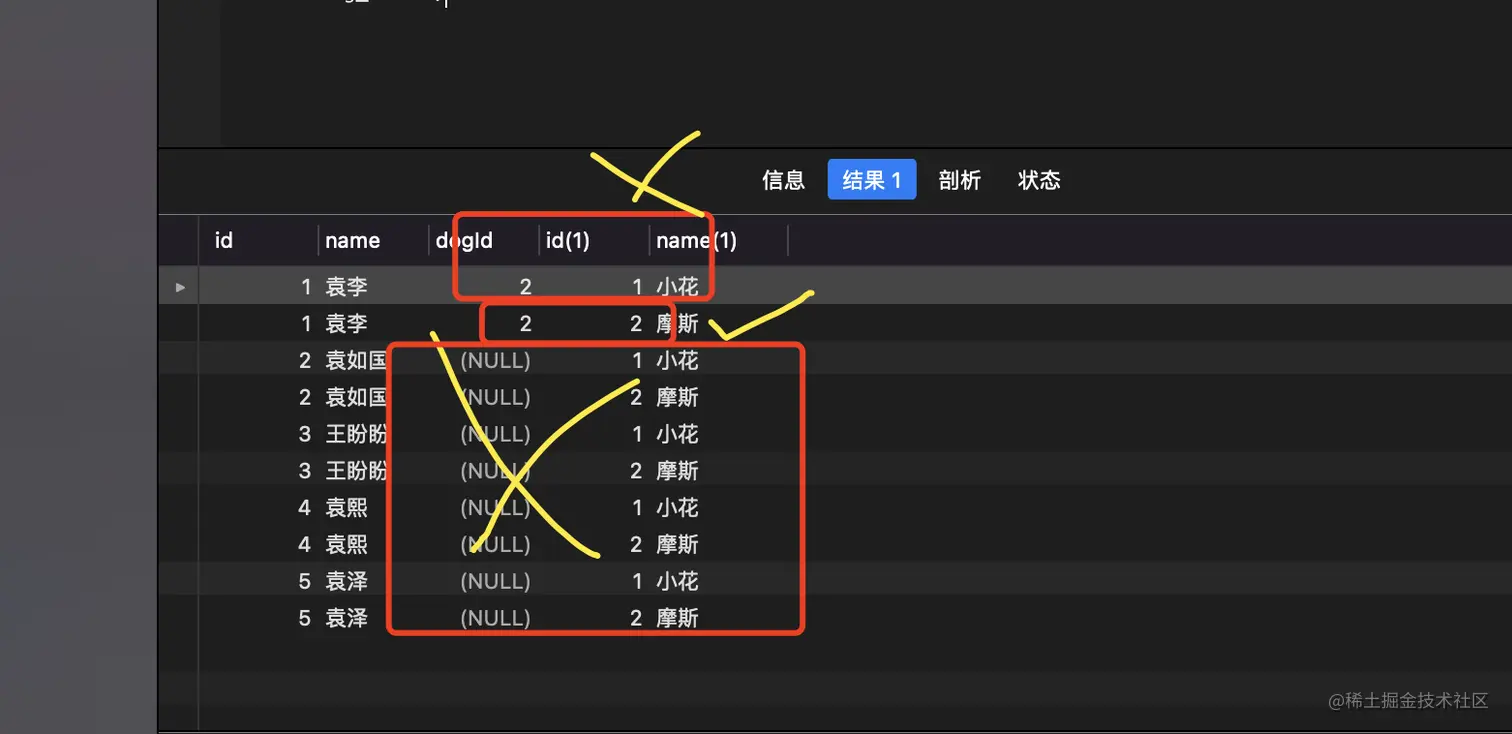The image size is (1512, 734).
Task: Click the id column header
Action: pos(224,241)
